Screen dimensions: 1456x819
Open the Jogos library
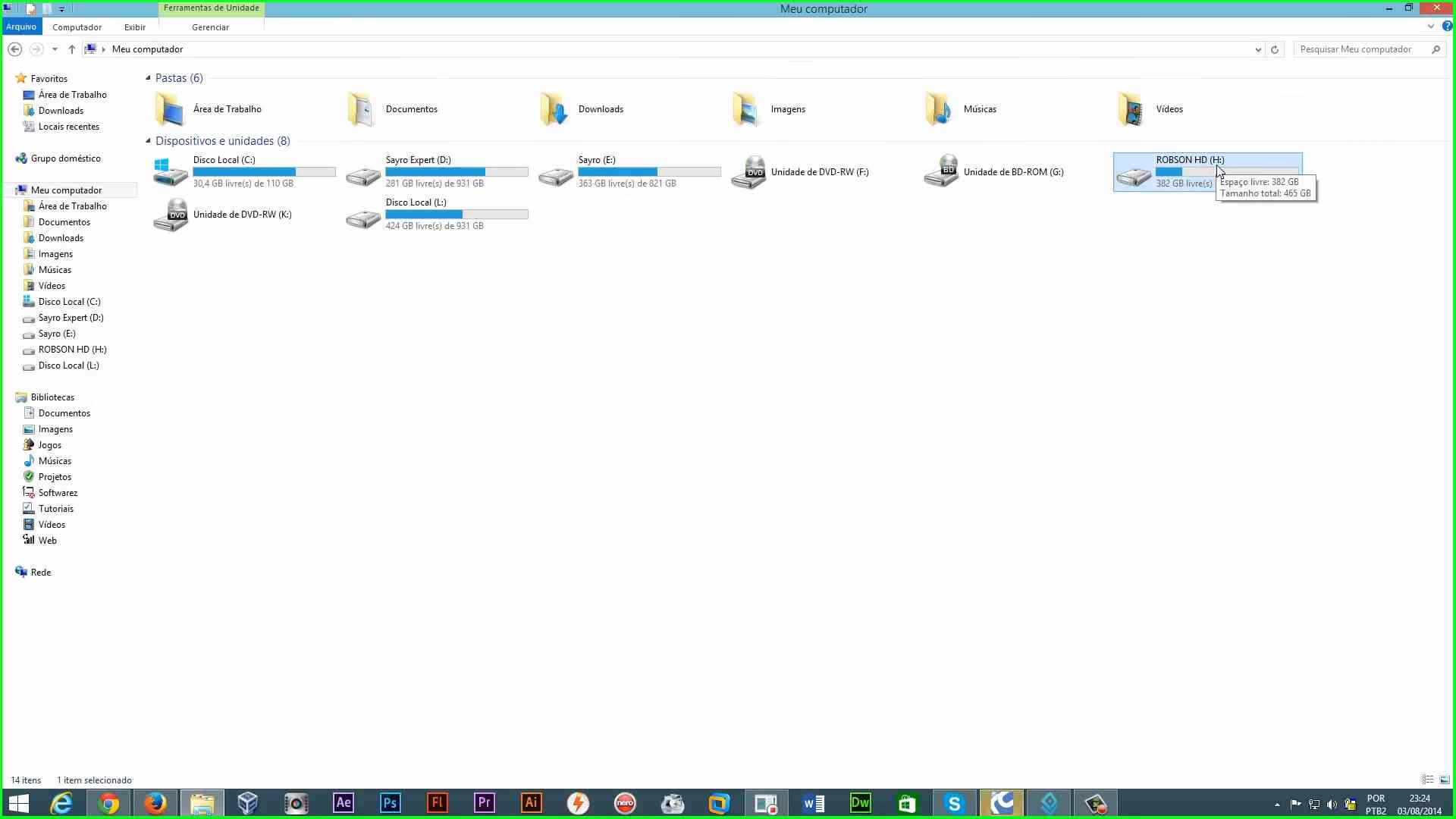(49, 445)
